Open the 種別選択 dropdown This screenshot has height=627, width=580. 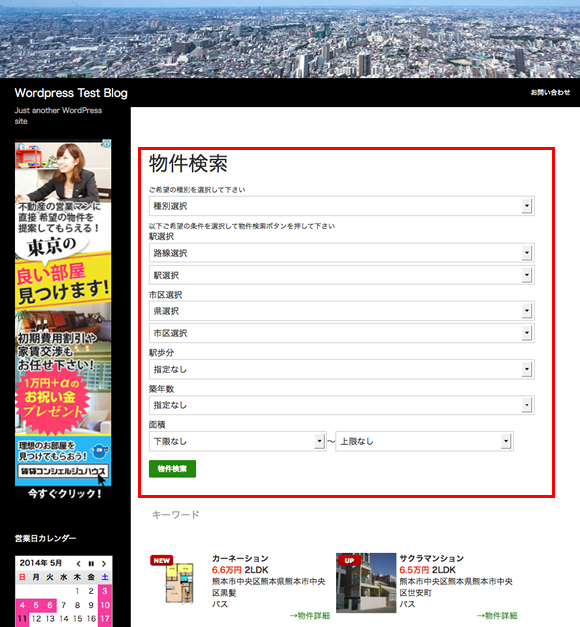[x=342, y=206]
